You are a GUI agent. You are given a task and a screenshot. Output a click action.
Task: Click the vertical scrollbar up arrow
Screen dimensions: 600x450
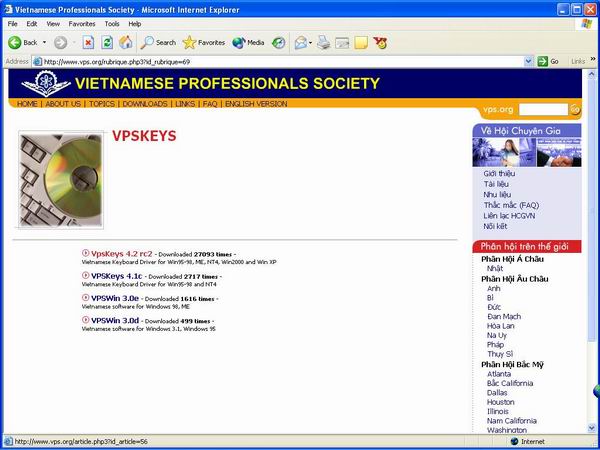(x=592, y=74)
